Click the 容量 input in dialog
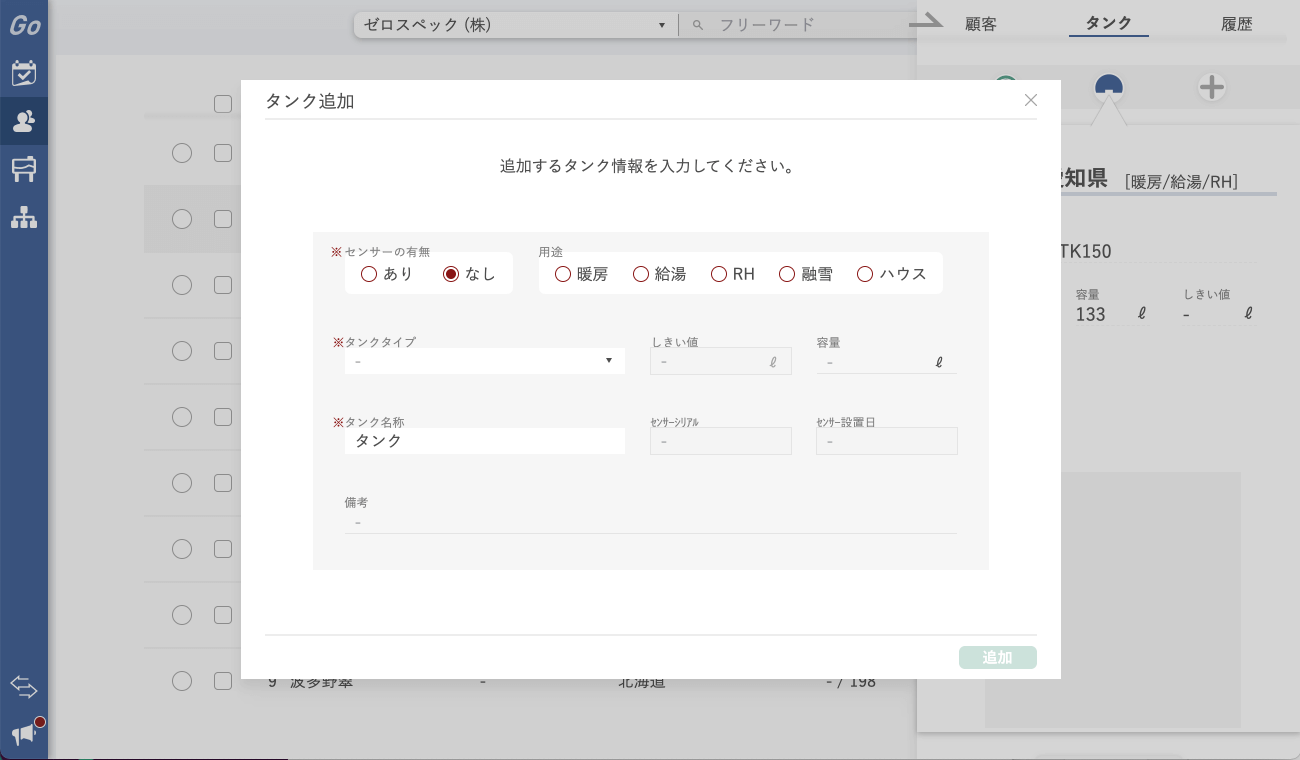Viewport: 1300px width, 760px height. (x=886, y=362)
